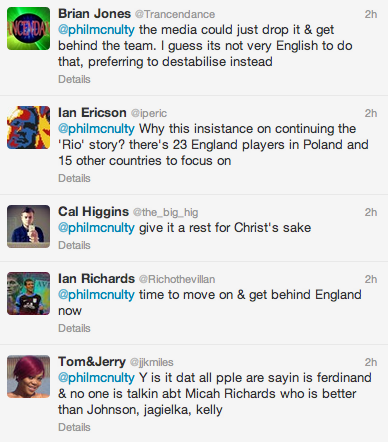Visit the @Trancendance handle
The image size is (388, 442).
[x=175, y=14]
